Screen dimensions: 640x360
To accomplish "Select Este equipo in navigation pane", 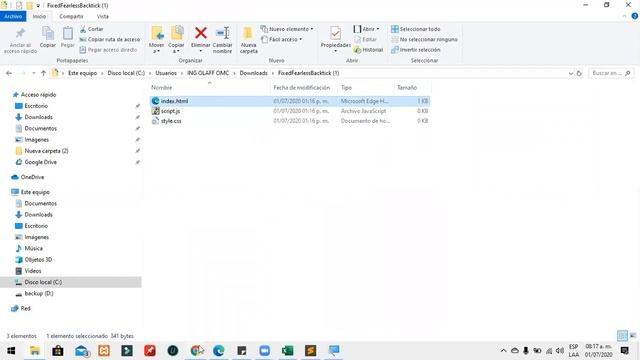I will [35, 192].
